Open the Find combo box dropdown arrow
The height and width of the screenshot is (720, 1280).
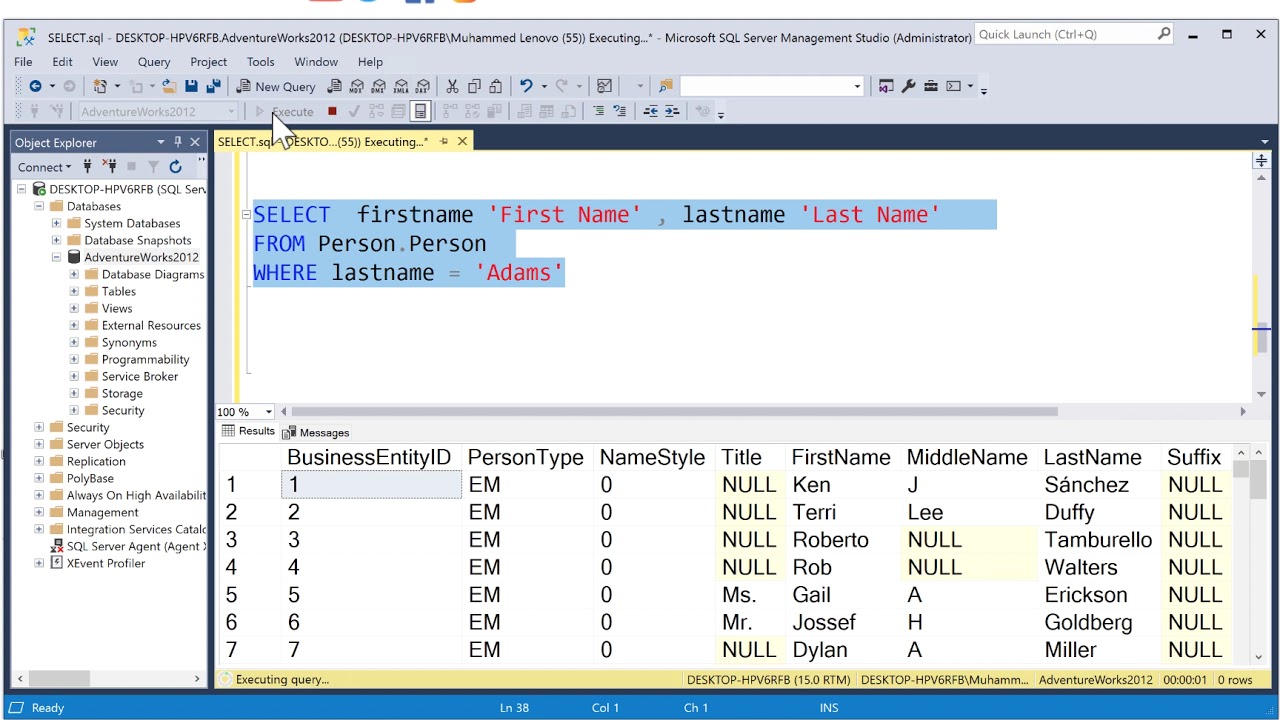857,86
